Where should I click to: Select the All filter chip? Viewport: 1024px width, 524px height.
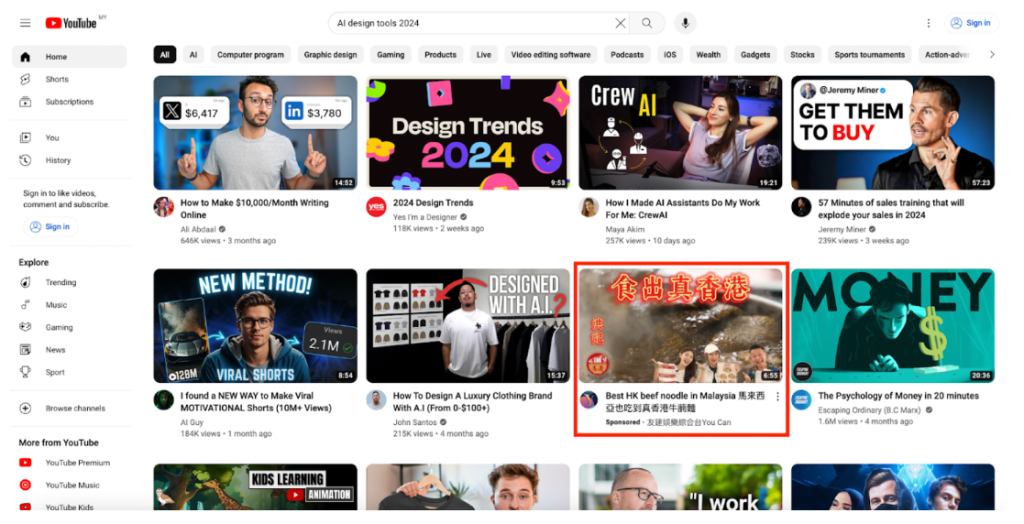[165, 55]
